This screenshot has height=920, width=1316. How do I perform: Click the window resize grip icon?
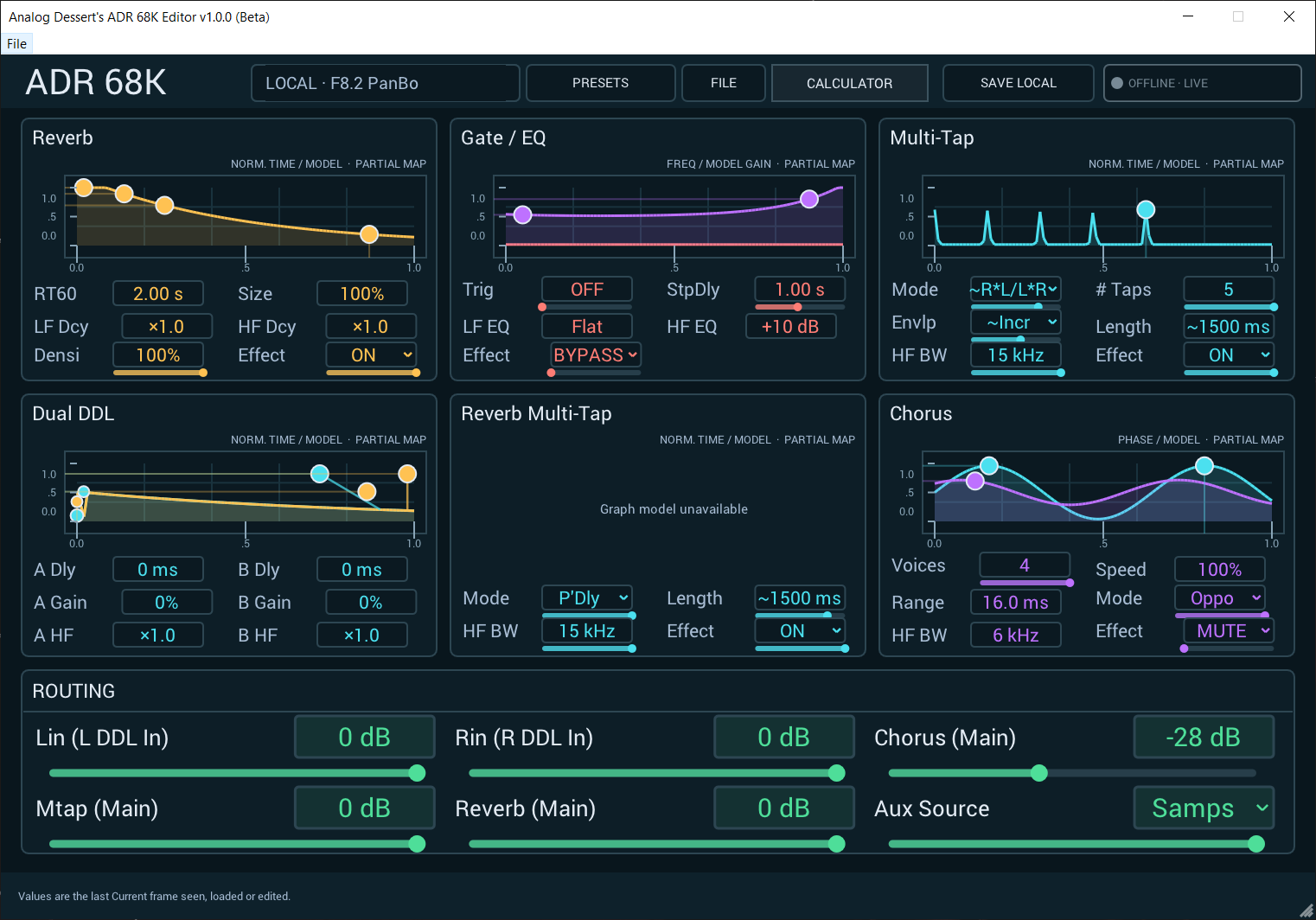[1306, 910]
